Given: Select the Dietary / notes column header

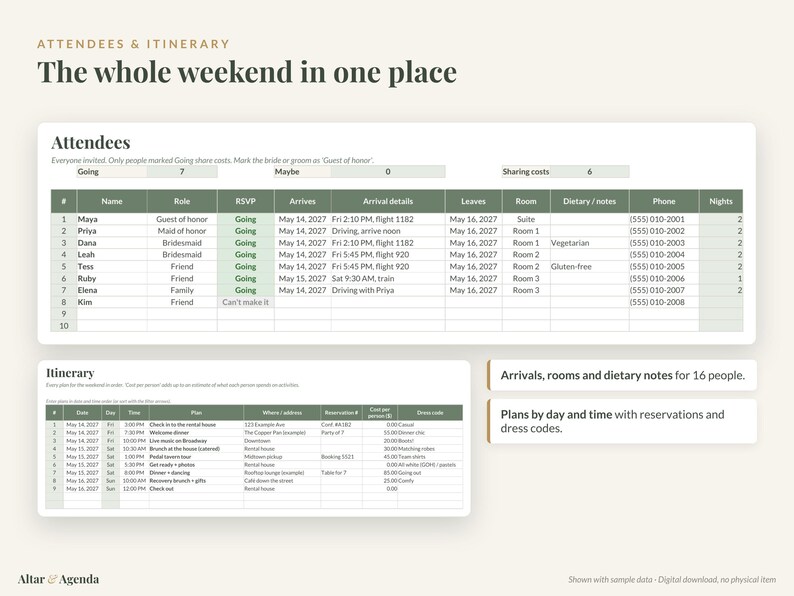Looking at the screenshot, I should coord(589,201).
